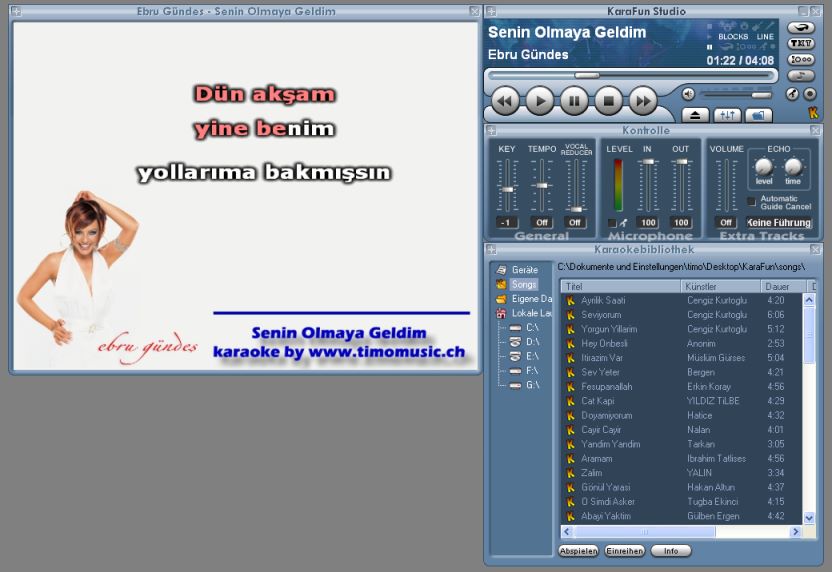
Task: Click the microphone icon in the player
Action: pyautogui.click(x=792, y=94)
